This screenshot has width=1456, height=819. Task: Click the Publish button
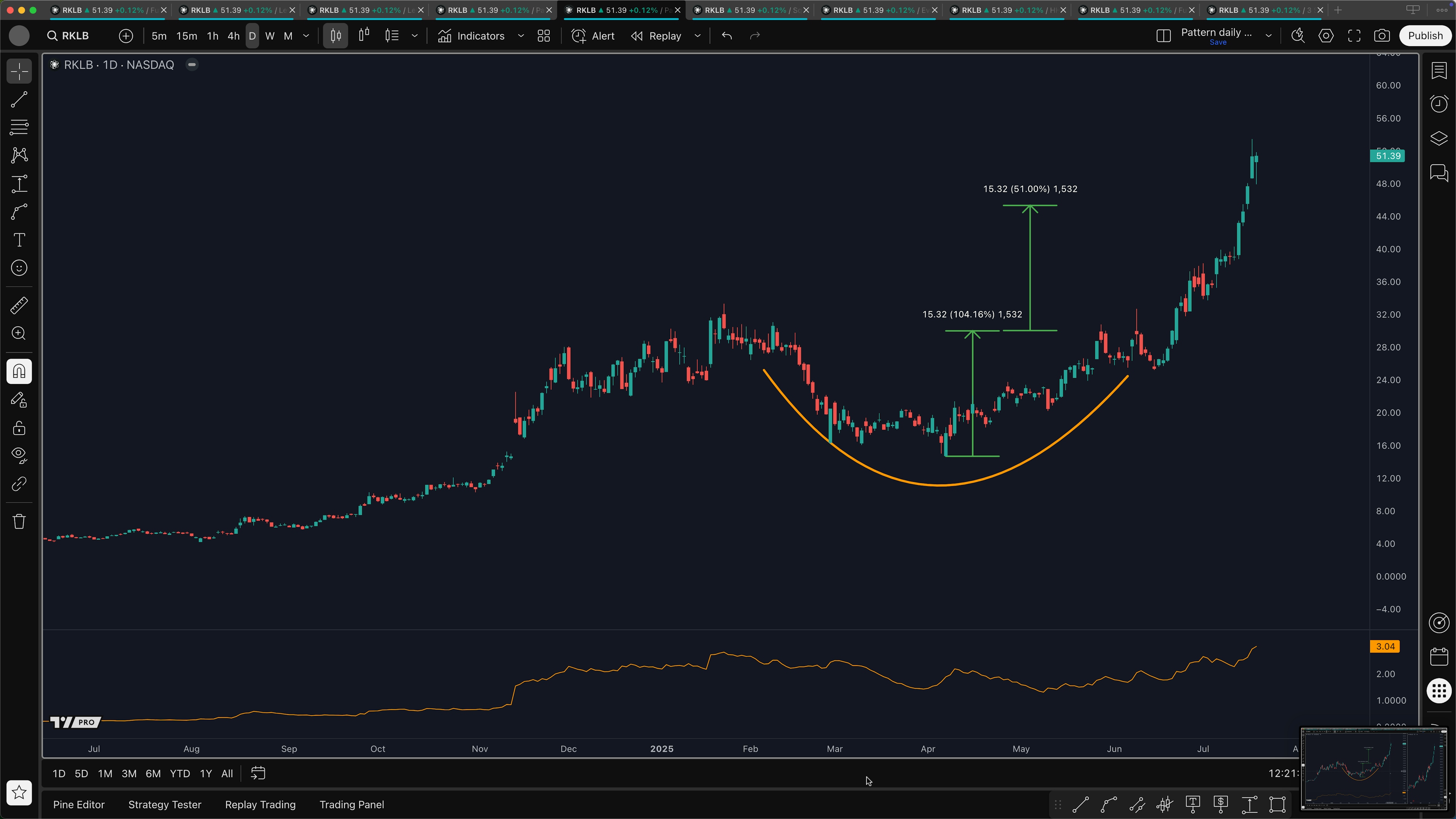[x=1425, y=36]
